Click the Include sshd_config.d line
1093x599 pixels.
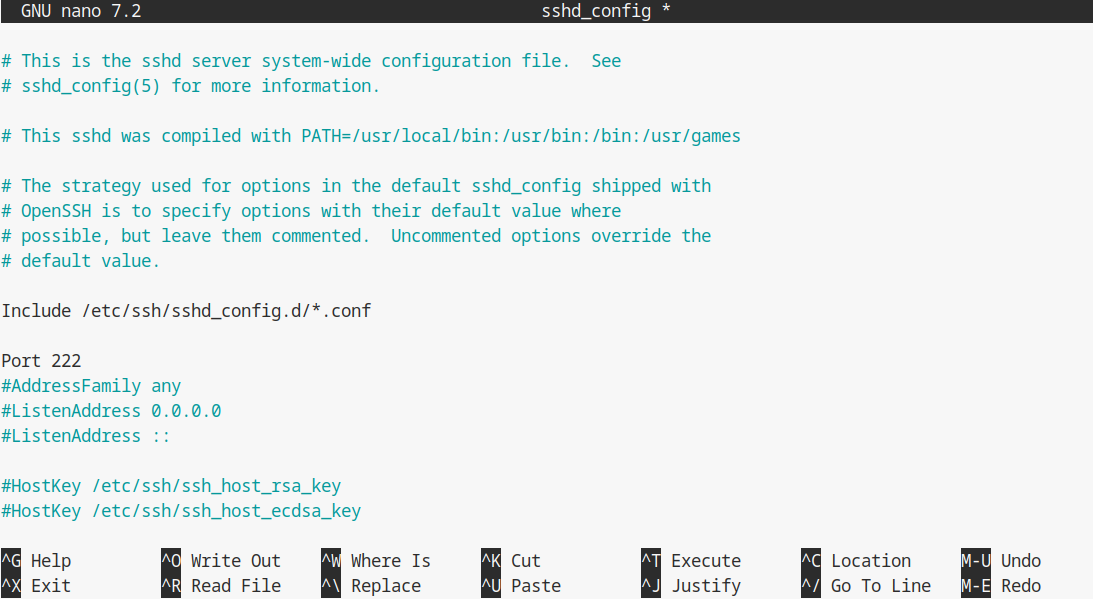tap(186, 311)
